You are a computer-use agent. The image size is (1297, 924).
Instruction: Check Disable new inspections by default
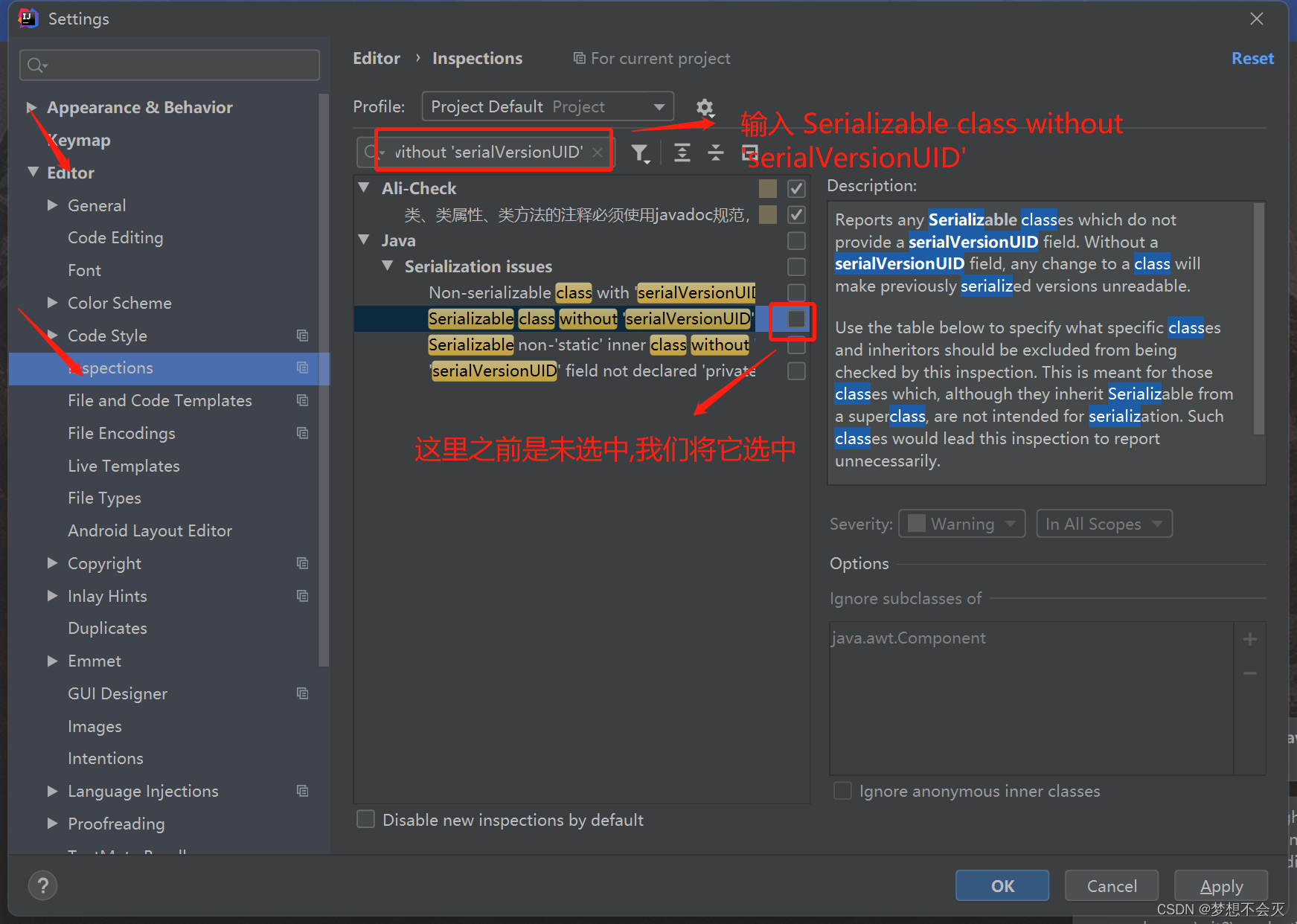(365, 819)
